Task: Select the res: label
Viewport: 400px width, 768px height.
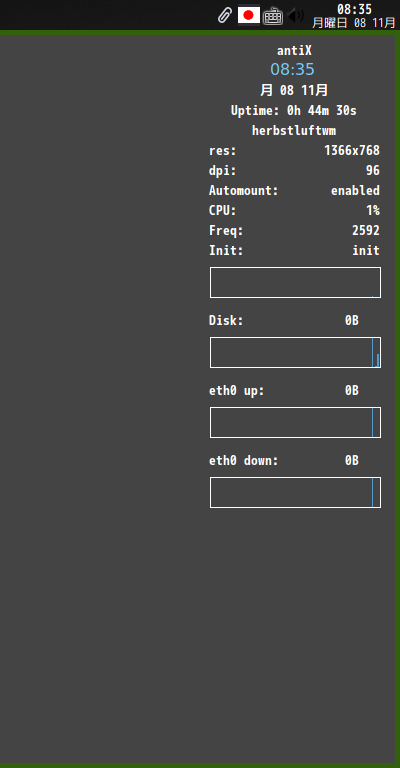Action: click(223, 151)
